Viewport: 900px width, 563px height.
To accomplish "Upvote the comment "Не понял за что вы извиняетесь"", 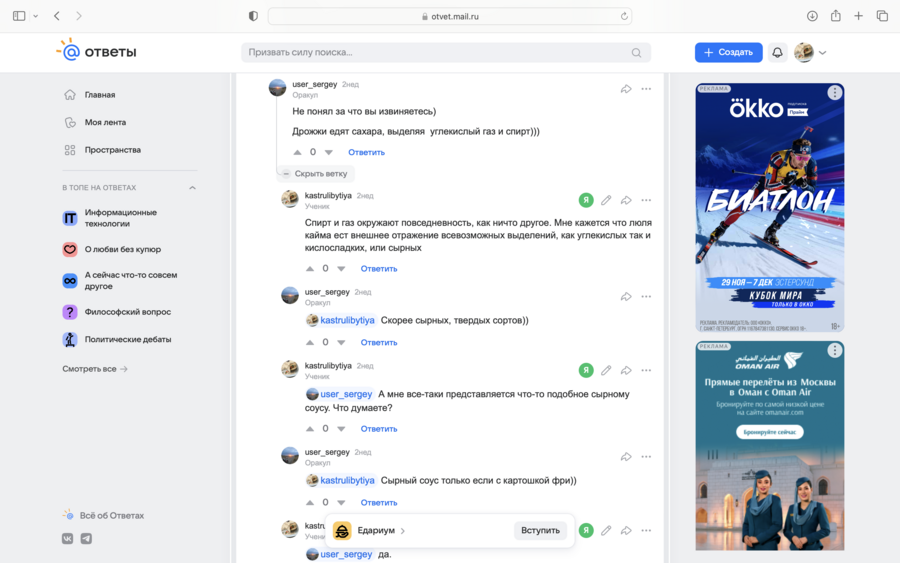I will pyautogui.click(x=297, y=152).
